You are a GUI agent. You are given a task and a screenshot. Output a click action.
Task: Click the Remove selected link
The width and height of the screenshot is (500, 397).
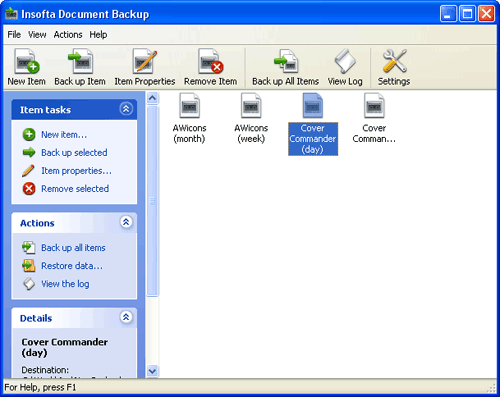click(75, 189)
